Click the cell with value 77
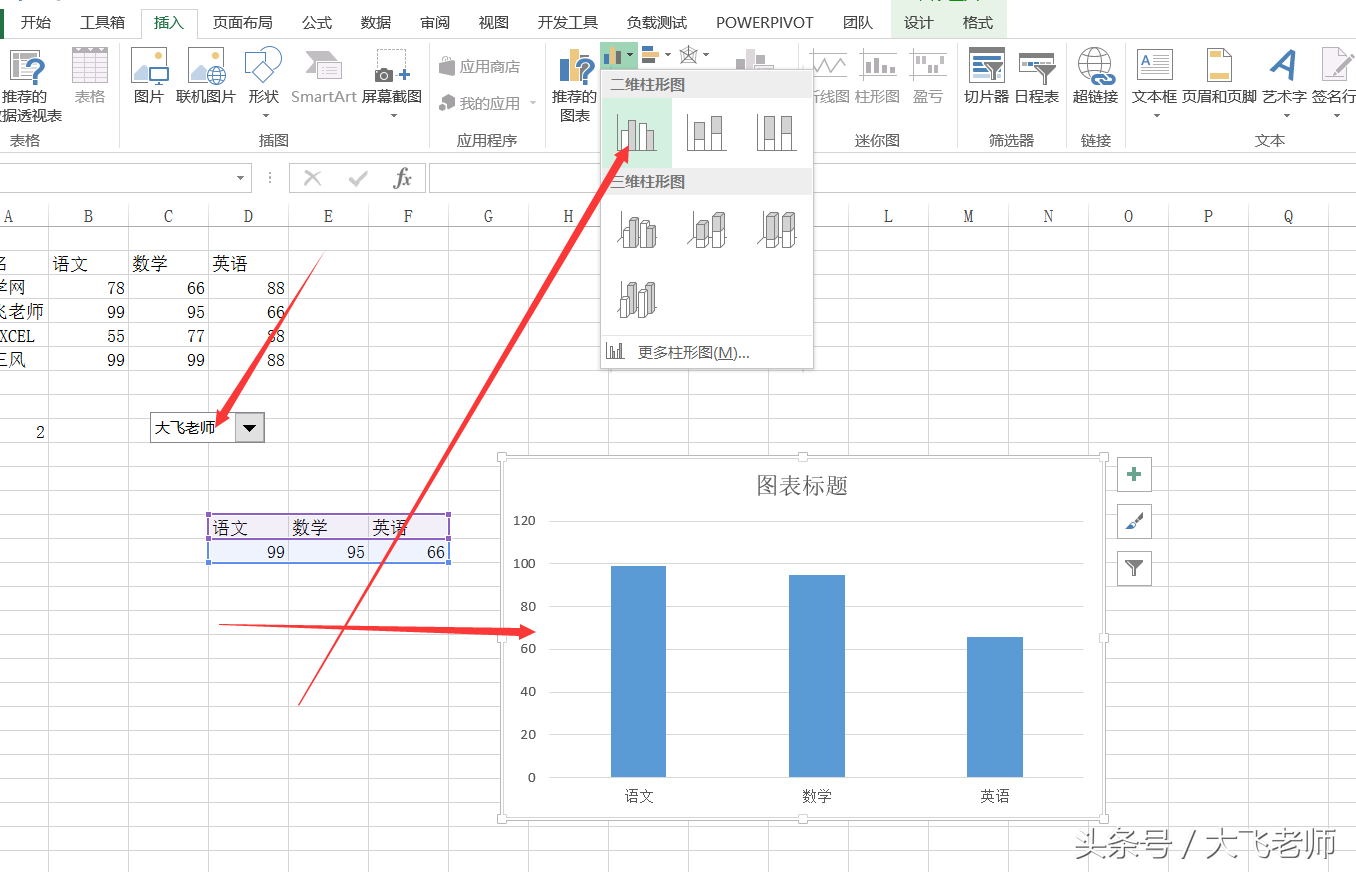 [x=168, y=336]
